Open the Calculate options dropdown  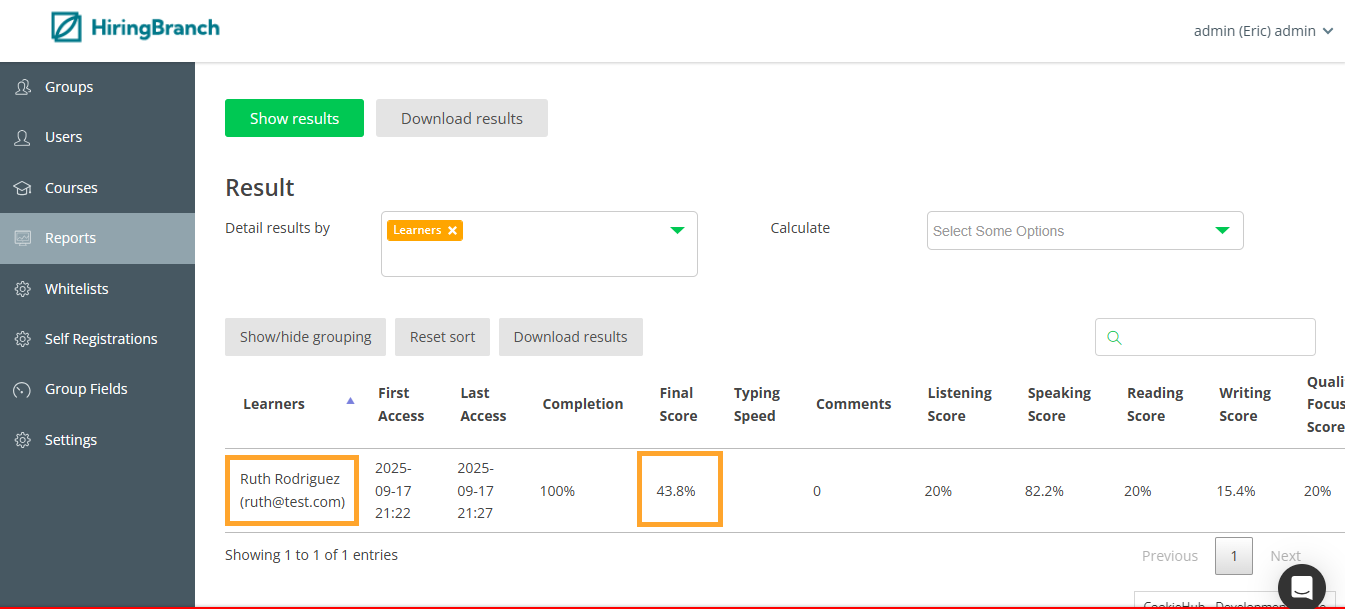[x=1221, y=231]
